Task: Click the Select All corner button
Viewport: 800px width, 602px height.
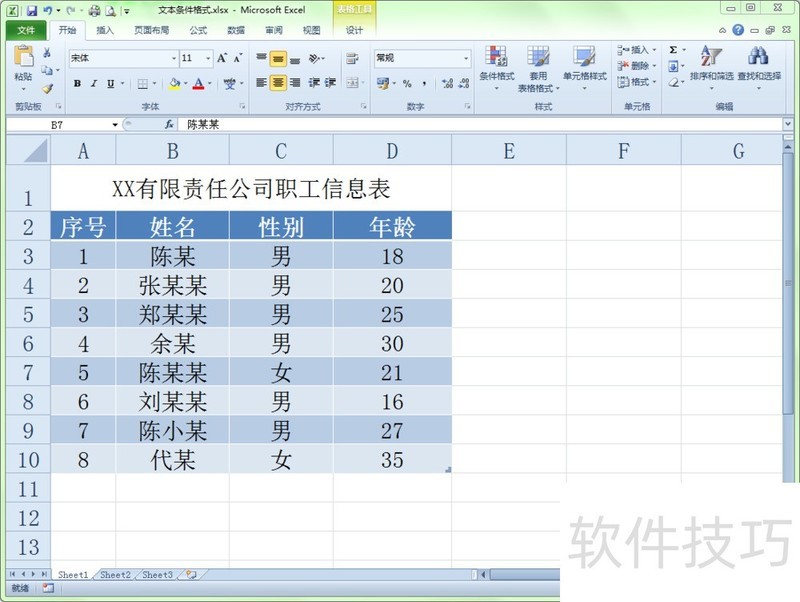Action: pos(28,151)
